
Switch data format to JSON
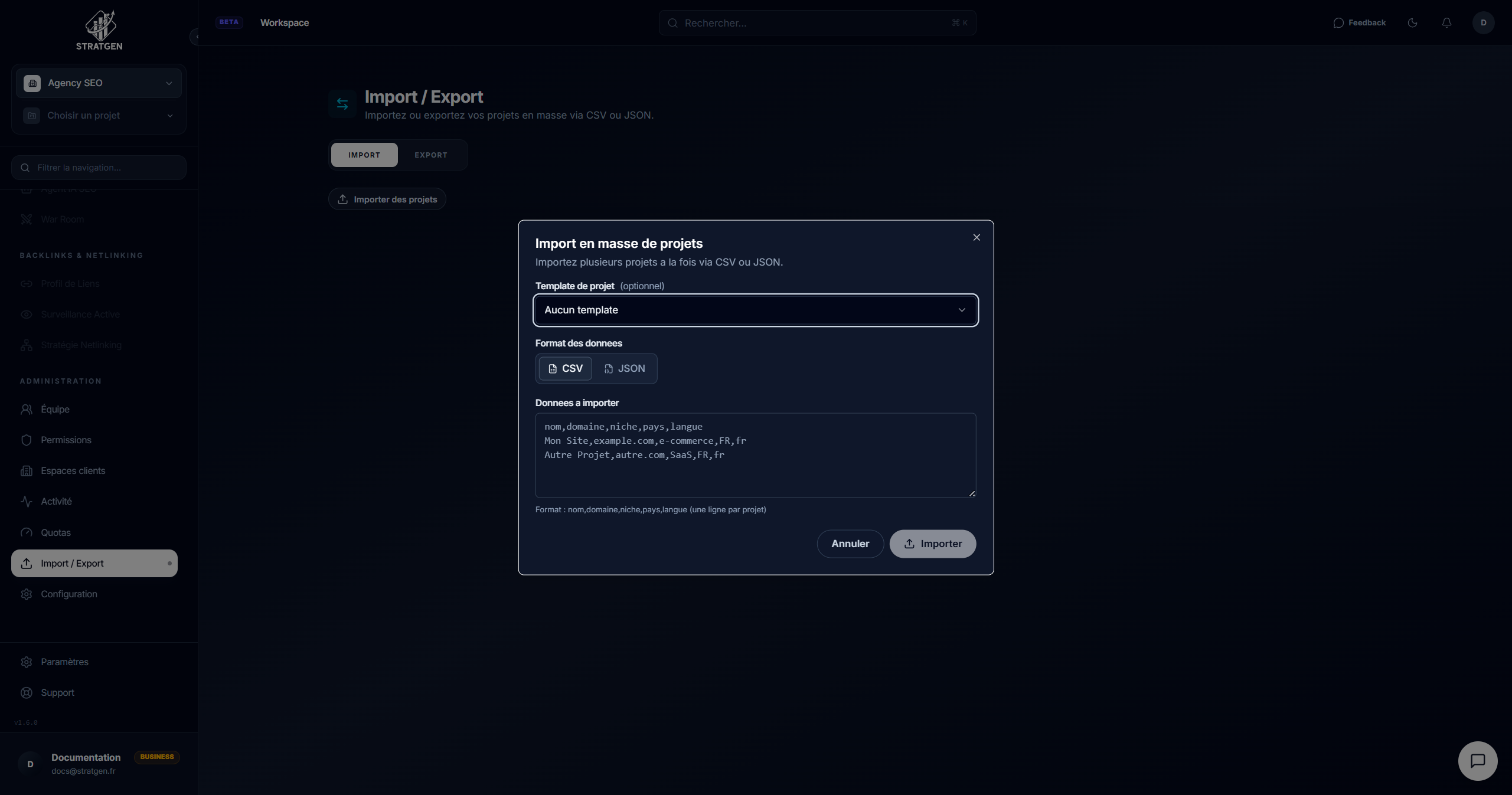coord(625,368)
